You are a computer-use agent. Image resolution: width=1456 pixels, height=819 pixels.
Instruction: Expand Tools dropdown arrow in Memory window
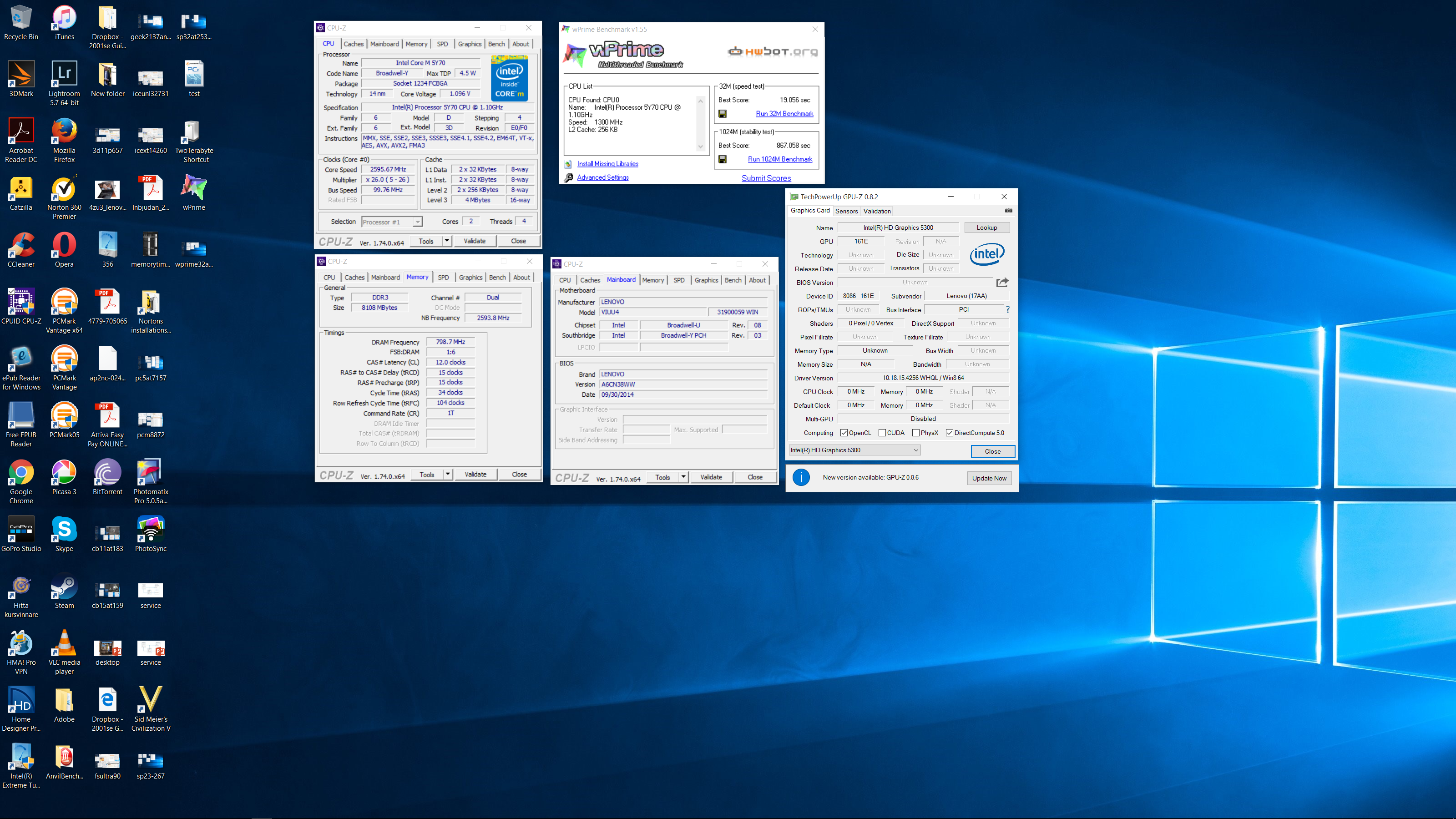448,474
